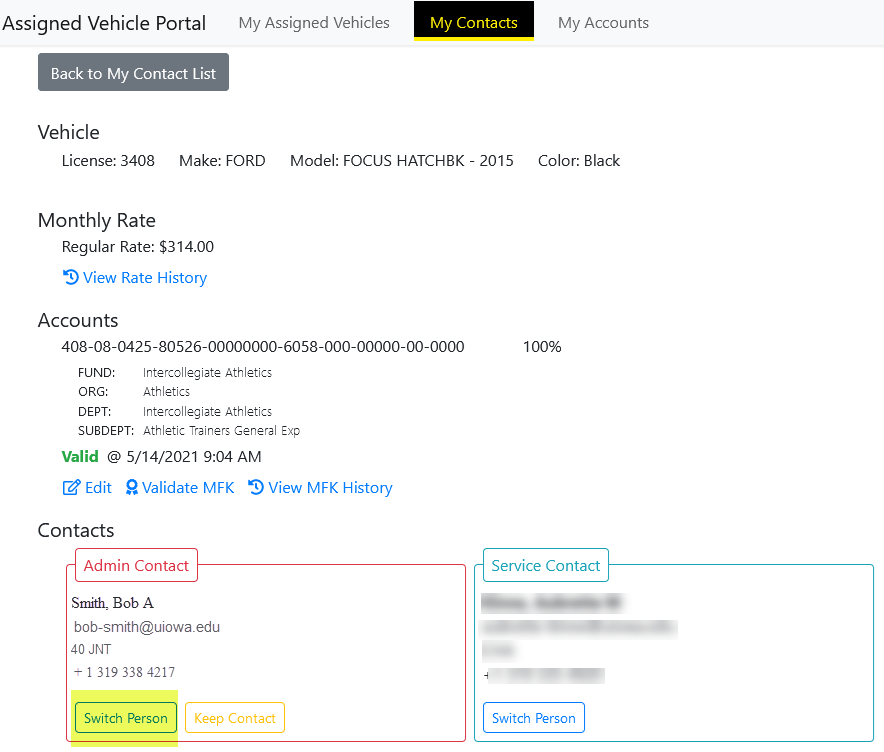This screenshot has width=884, height=752.
Task: Click the Assigned Vehicle Portal title
Action: click(x=104, y=23)
